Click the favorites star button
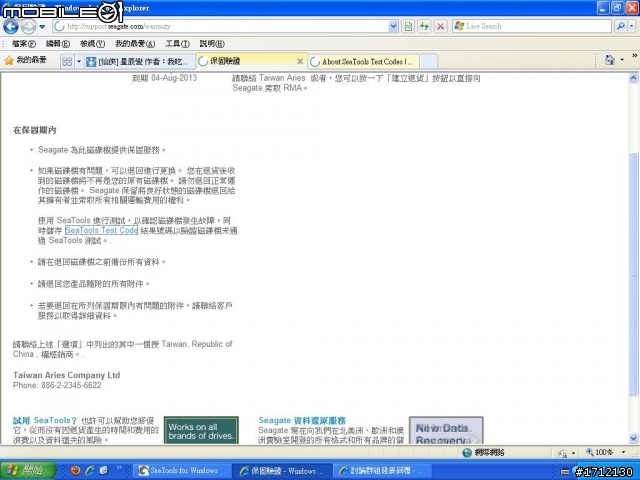Viewport: 640px width, 480px height. click(x=25, y=60)
